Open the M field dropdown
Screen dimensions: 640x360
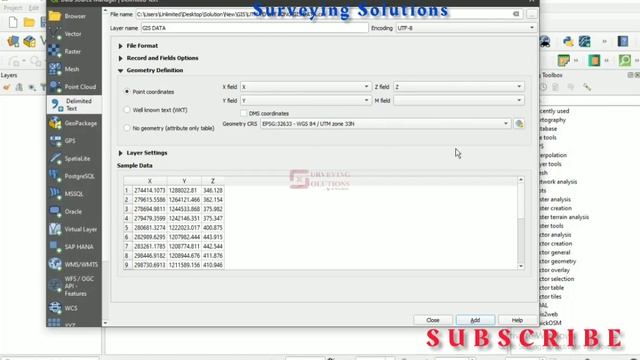pos(458,100)
